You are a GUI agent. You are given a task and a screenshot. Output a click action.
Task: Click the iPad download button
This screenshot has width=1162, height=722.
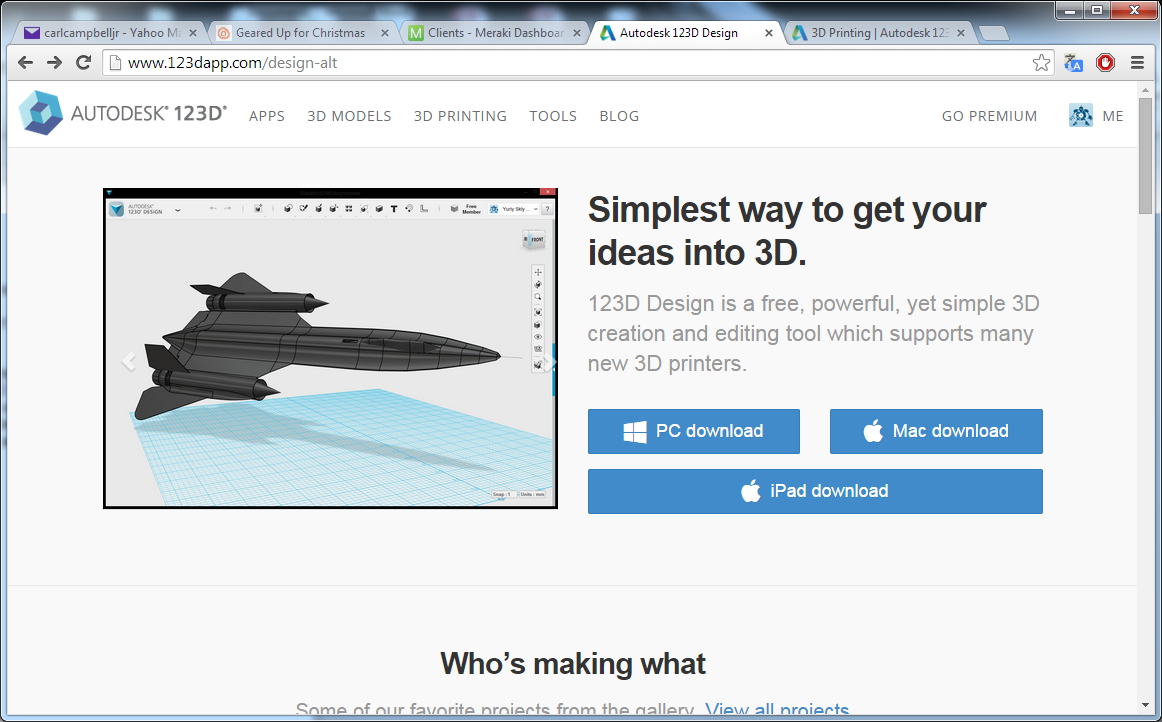[x=815, y=491]
